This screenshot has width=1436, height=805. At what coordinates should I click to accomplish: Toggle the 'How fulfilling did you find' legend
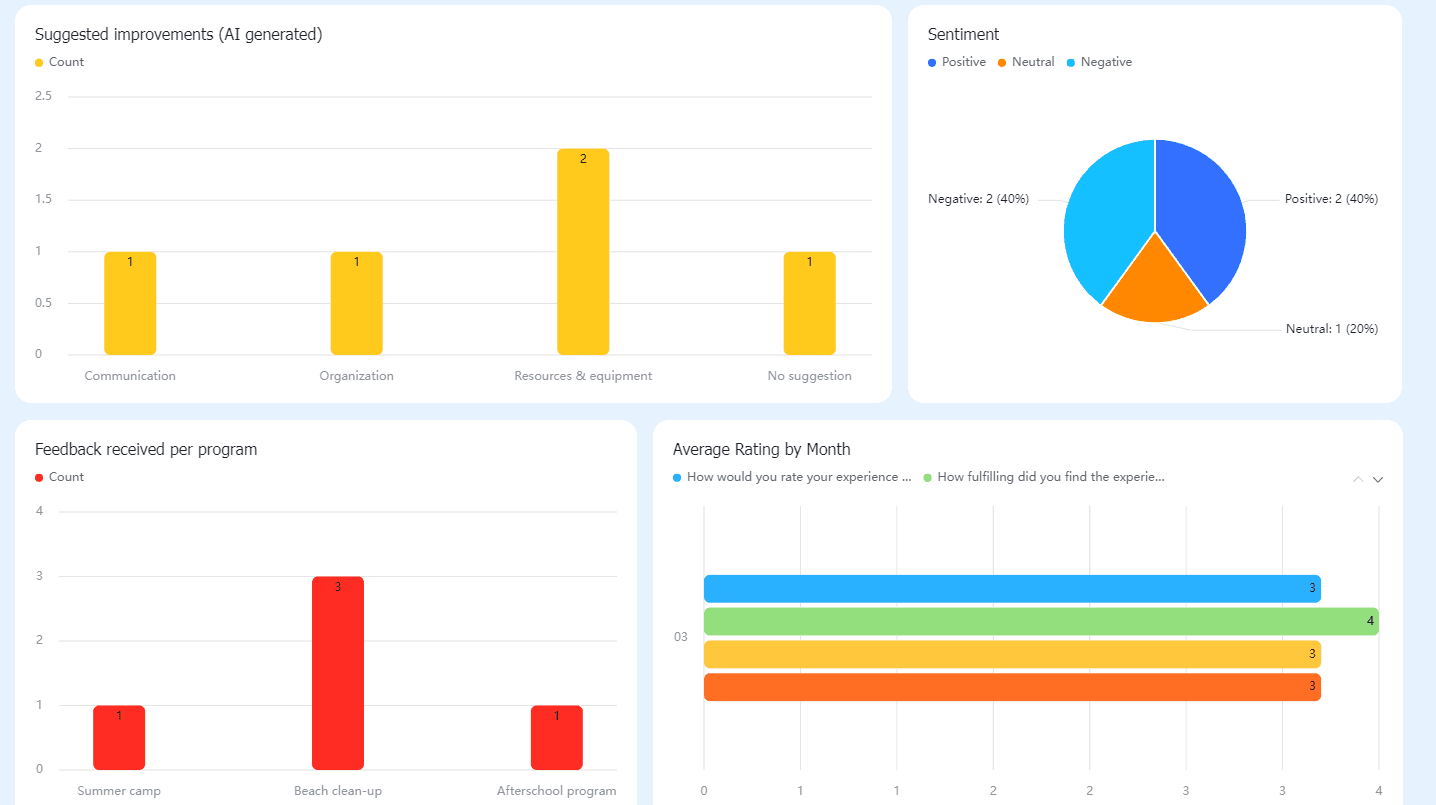(x=1044, y=477)
